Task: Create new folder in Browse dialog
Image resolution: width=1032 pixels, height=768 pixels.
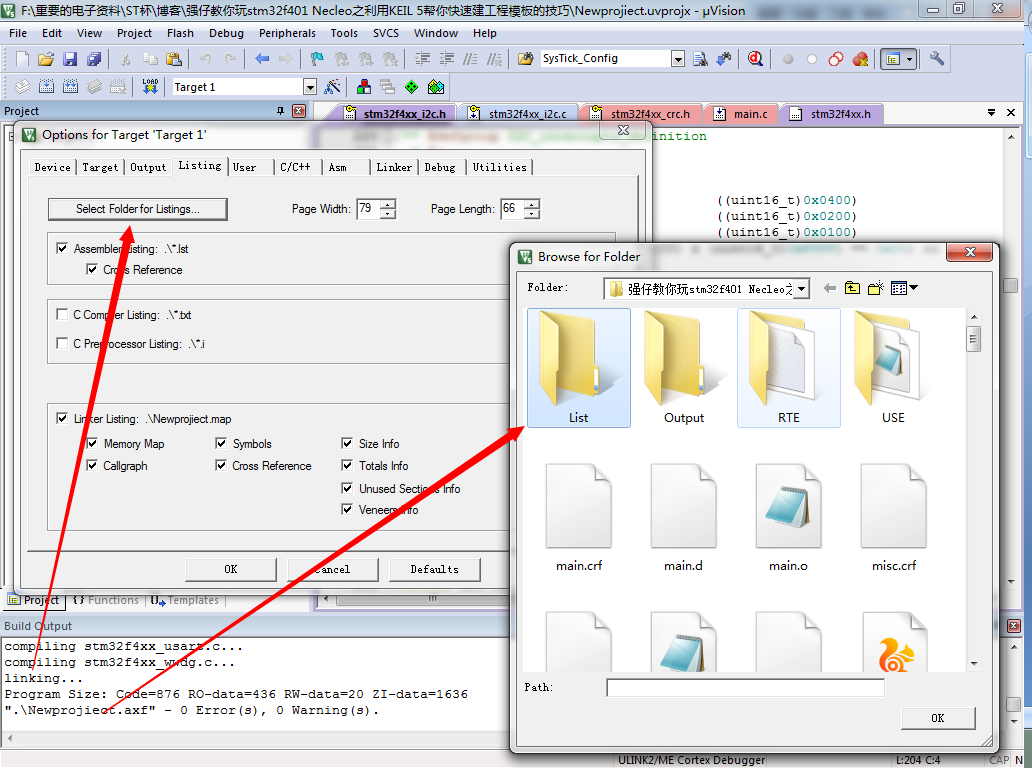Action: (875, 288)
